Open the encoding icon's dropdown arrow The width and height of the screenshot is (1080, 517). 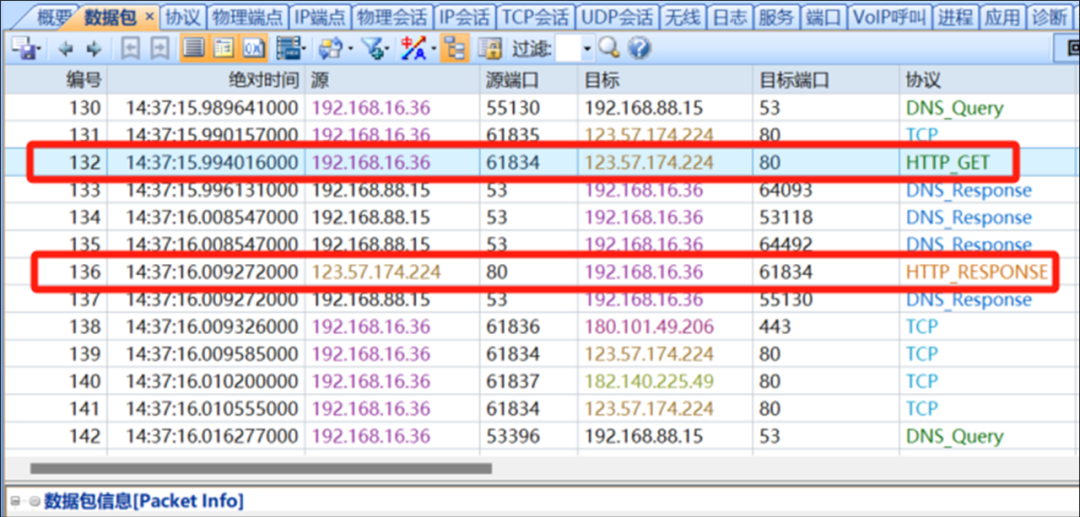coord(433,49)
